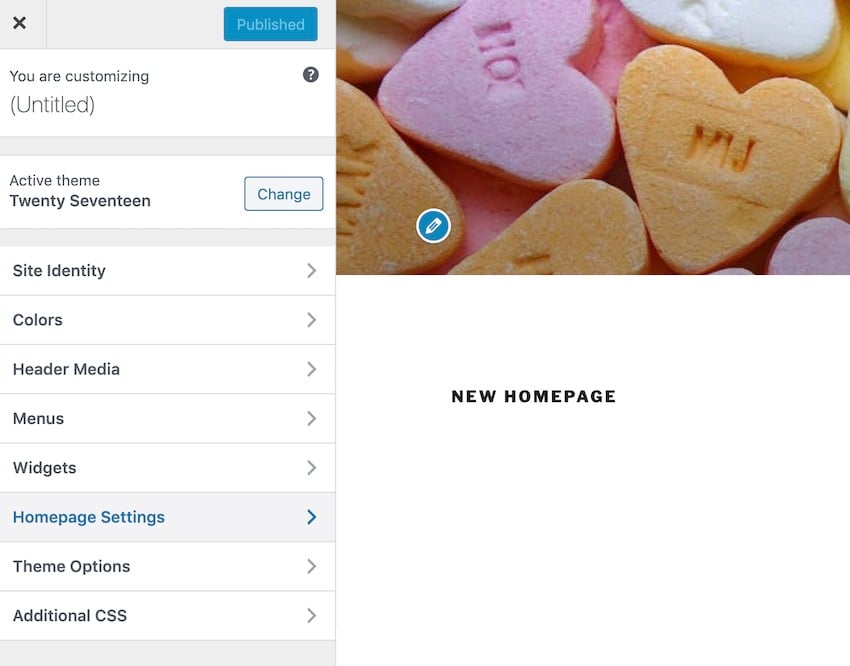Click the Site Identity chevron arrow

[x=311, y=270]
